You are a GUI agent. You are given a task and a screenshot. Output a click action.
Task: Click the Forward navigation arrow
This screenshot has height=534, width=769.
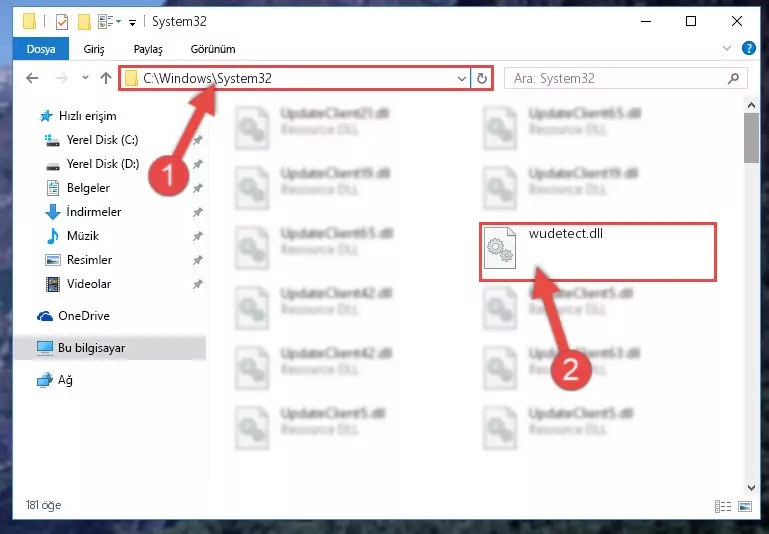[x=62, y=78]
